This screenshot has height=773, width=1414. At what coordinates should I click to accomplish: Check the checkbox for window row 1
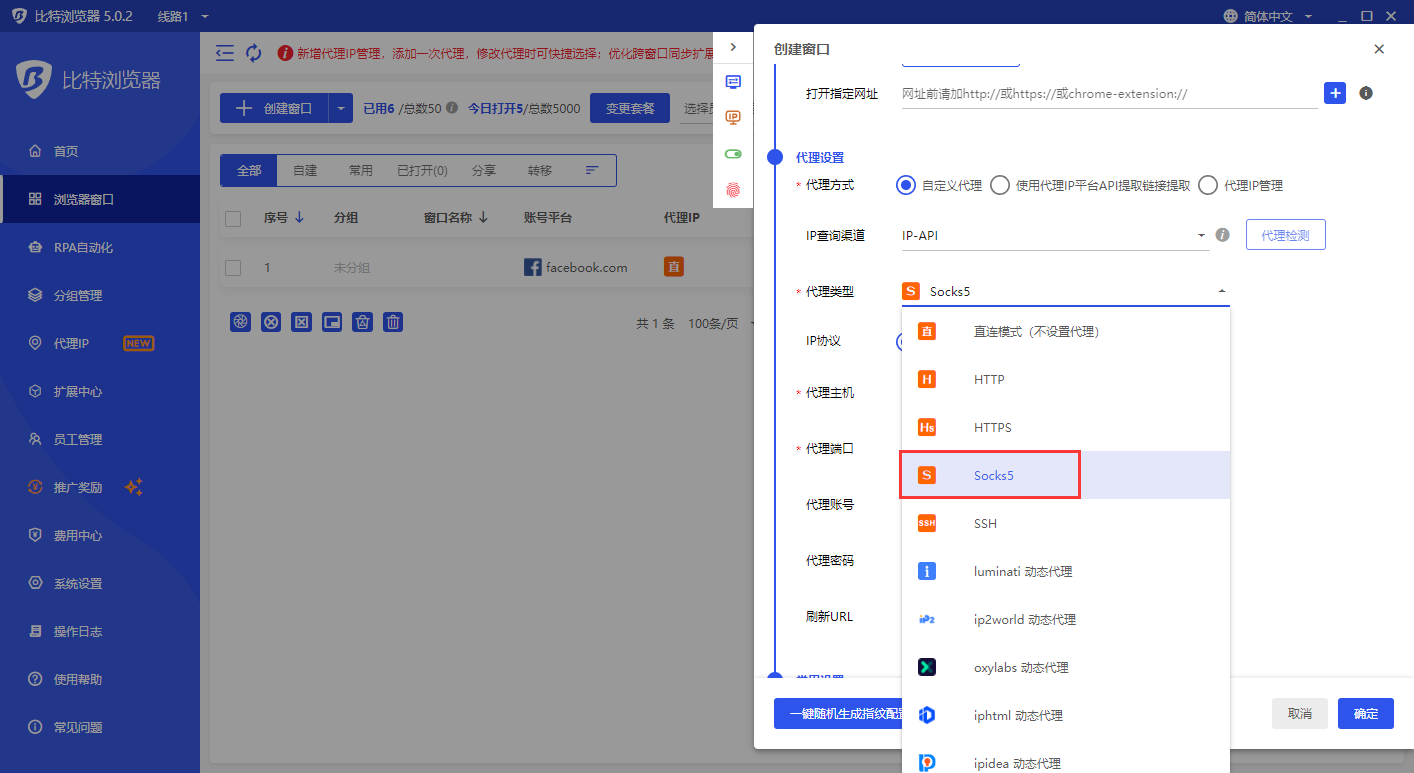(234, 267)
